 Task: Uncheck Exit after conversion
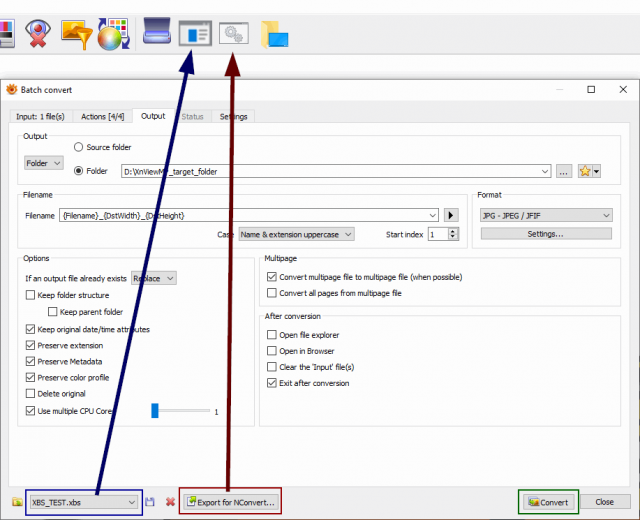coord(271,383)
